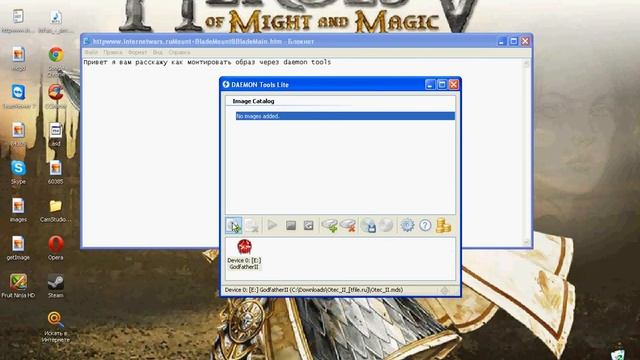The image size is (640, 360).
Task: Select the 'No images added.' row
Action: click(x=345, y=116)
